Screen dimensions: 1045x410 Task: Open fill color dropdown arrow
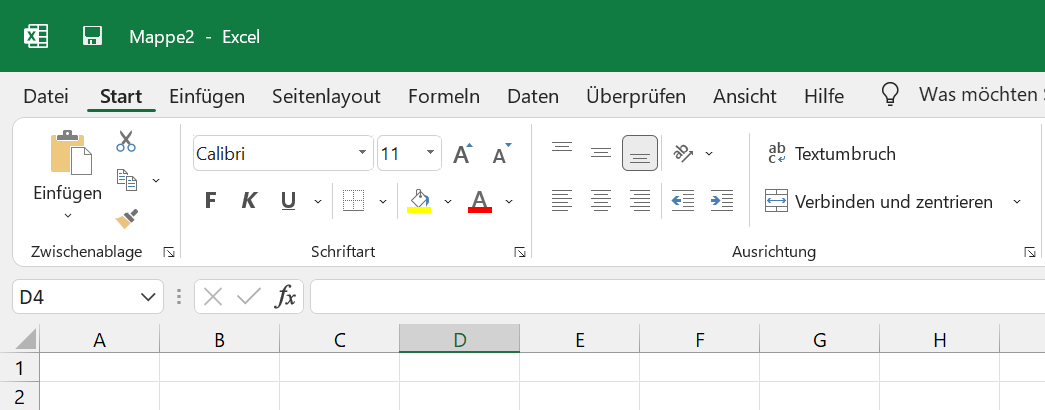pyautogui.click(x=448, y=201)
